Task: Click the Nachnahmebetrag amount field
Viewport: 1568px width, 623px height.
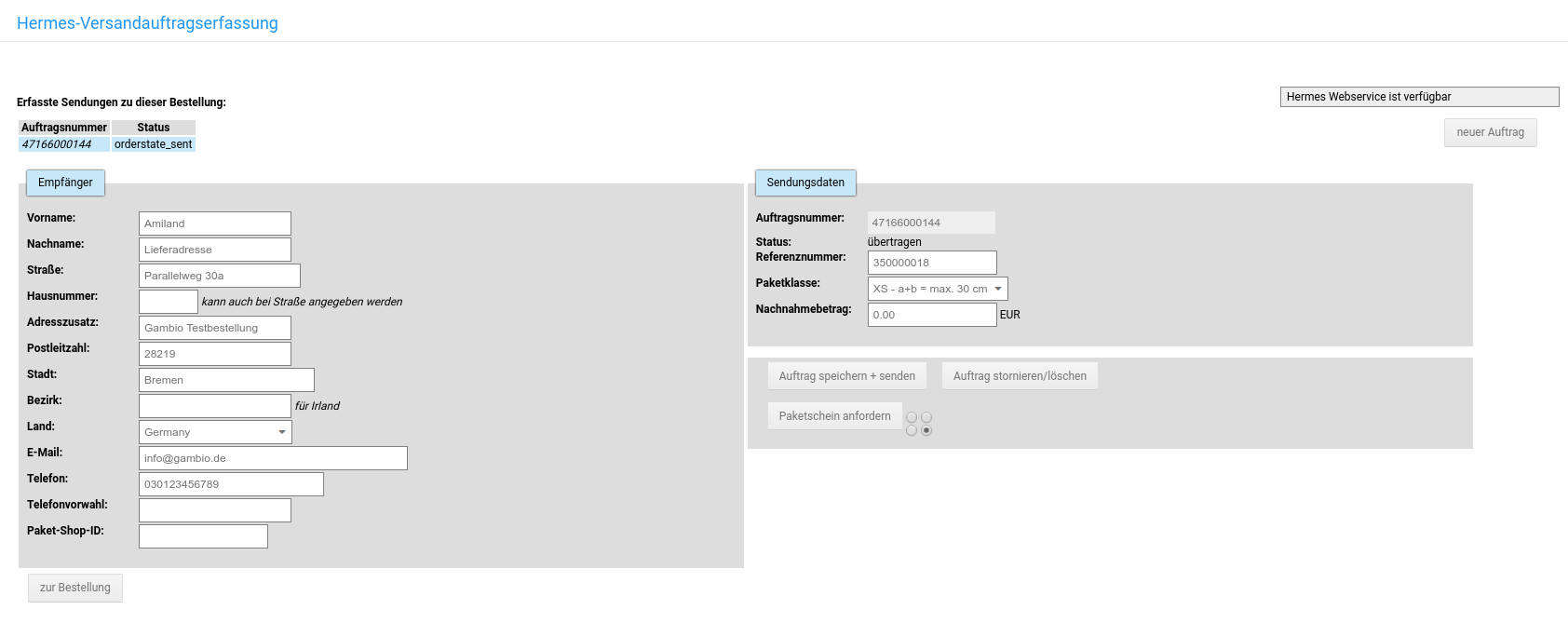Action: (x=932, y=315)
